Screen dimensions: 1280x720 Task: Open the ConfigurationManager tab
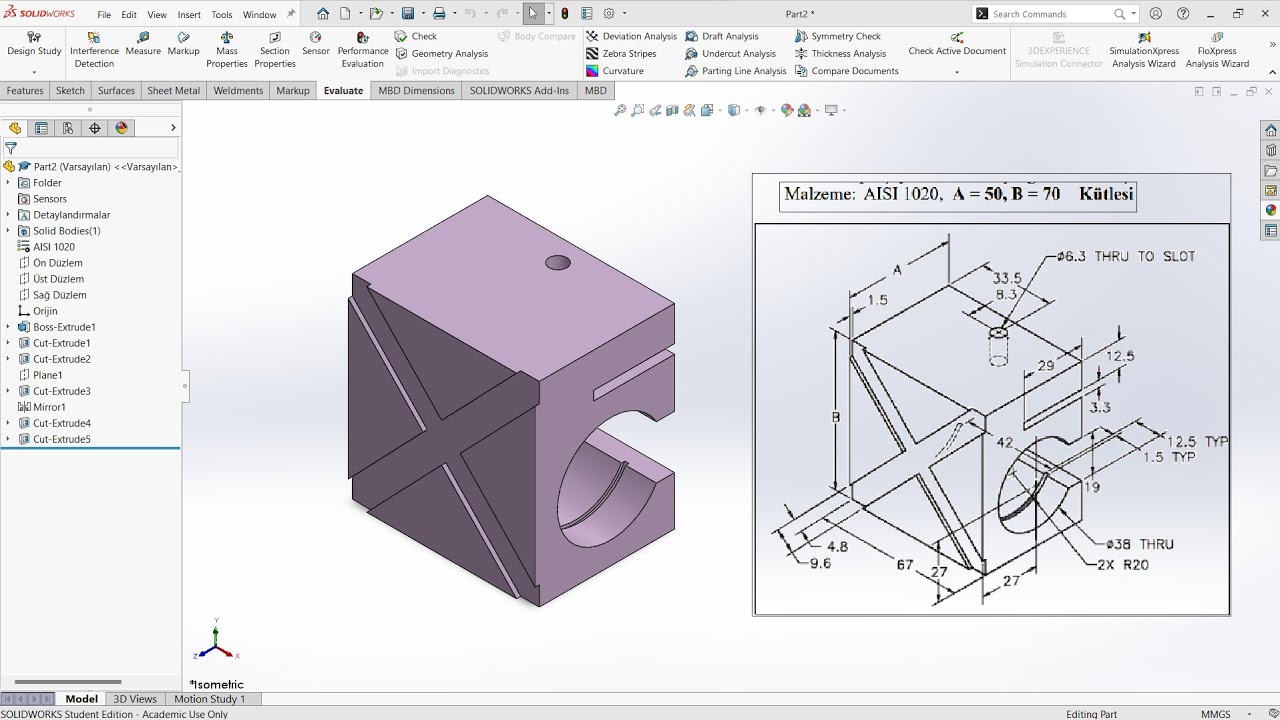[68, 128]
